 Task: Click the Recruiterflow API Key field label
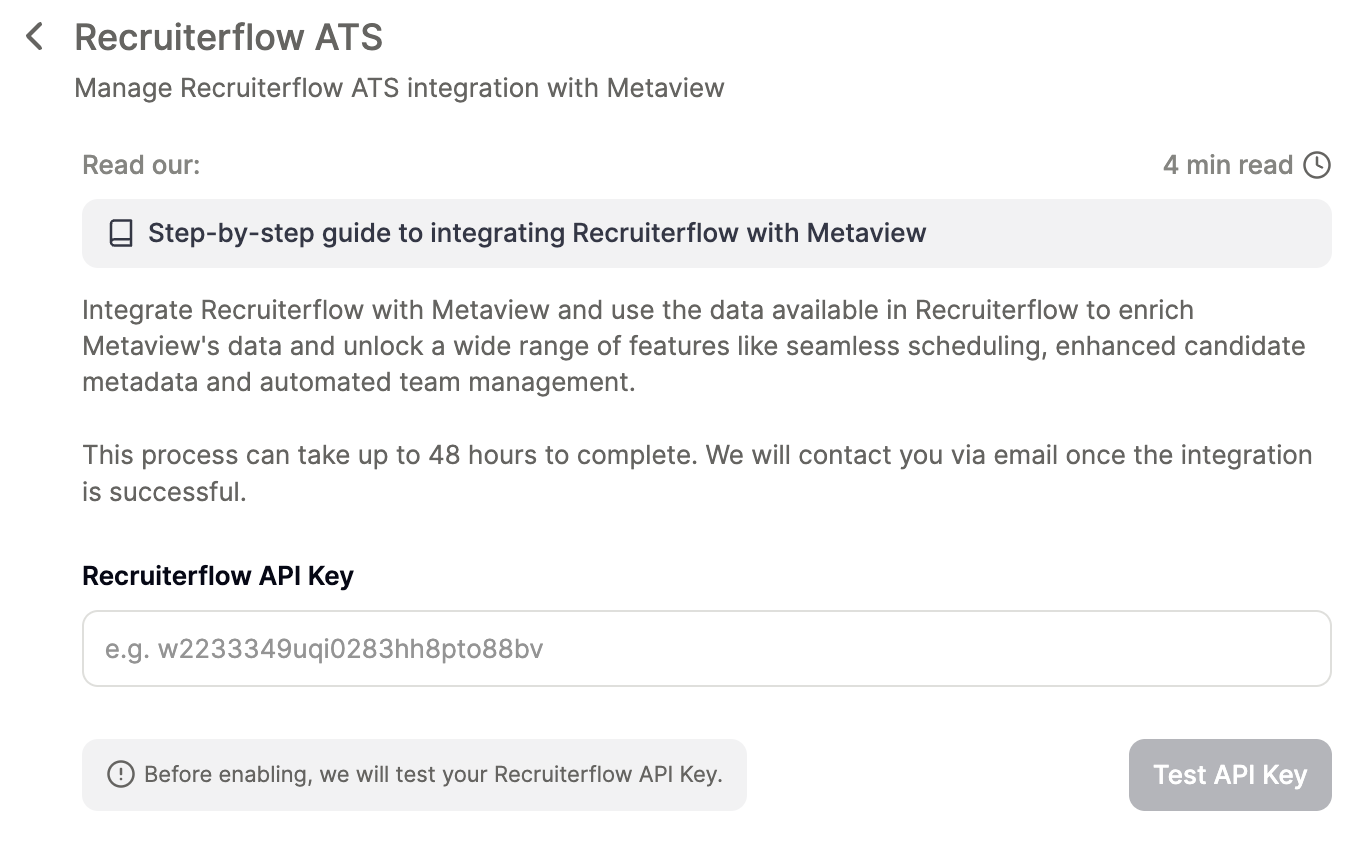[x=218, y=576]
